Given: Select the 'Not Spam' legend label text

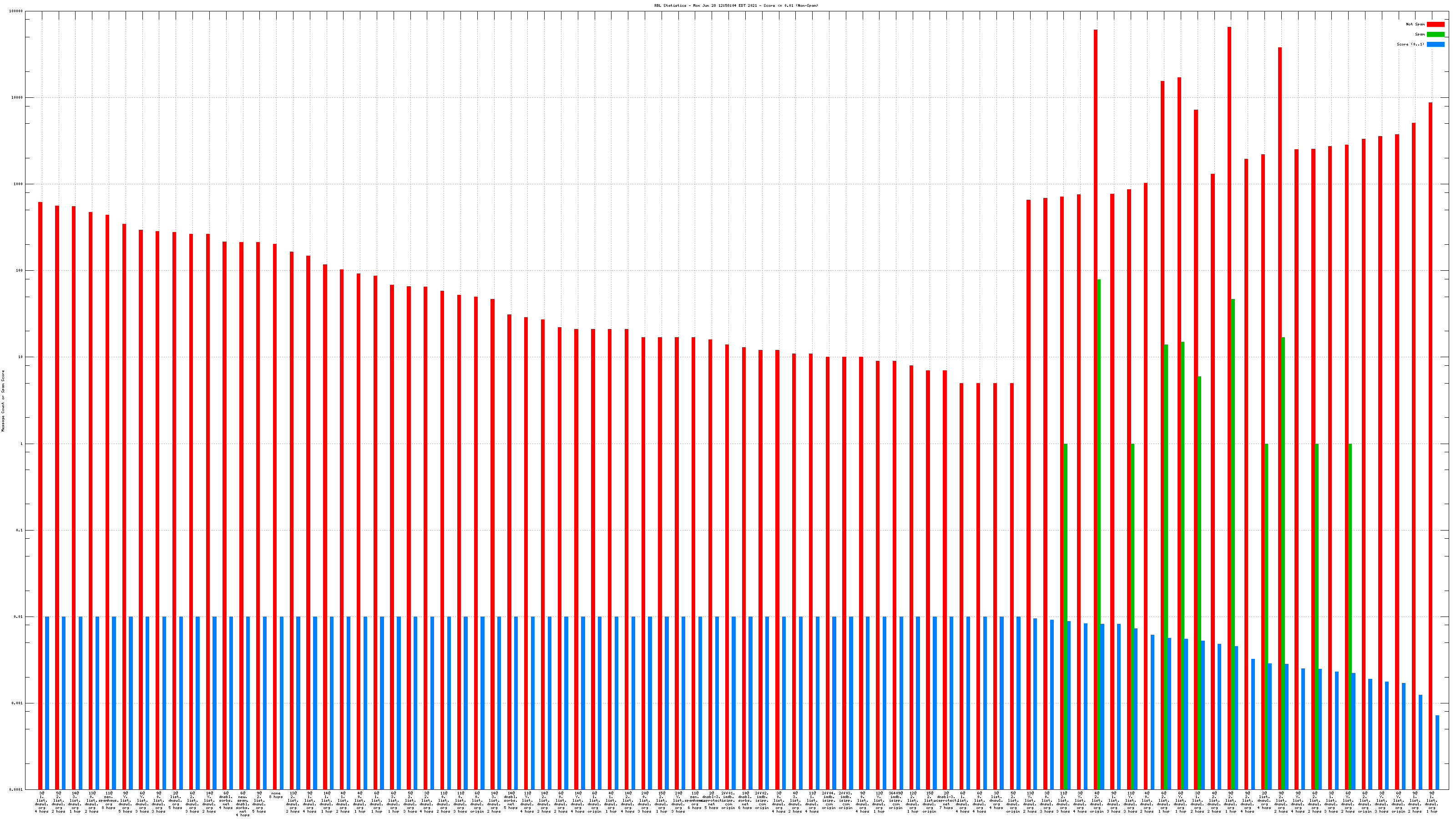Looking at the screenshot, I should [1415, 24].
